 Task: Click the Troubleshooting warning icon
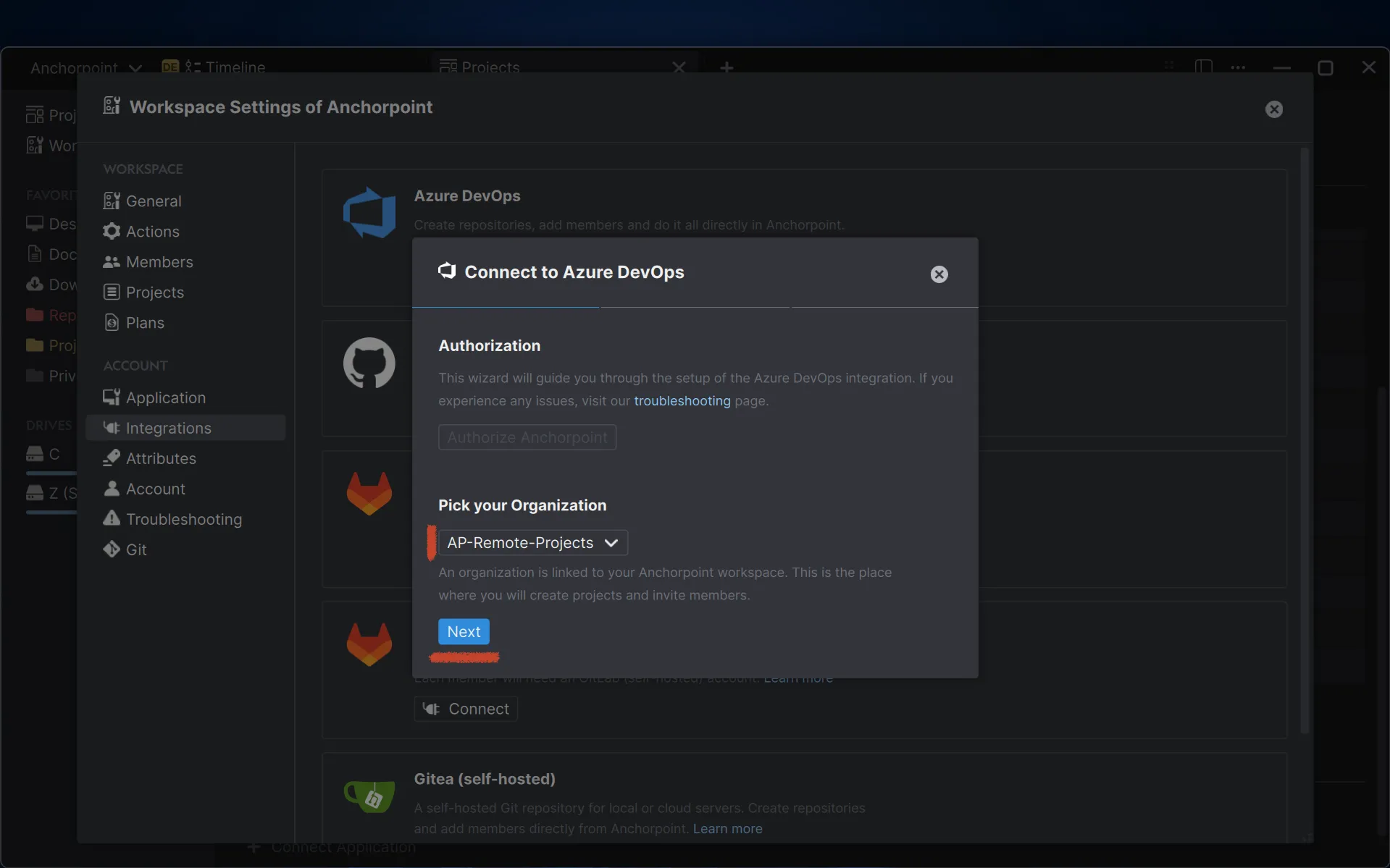coord(111,518)
